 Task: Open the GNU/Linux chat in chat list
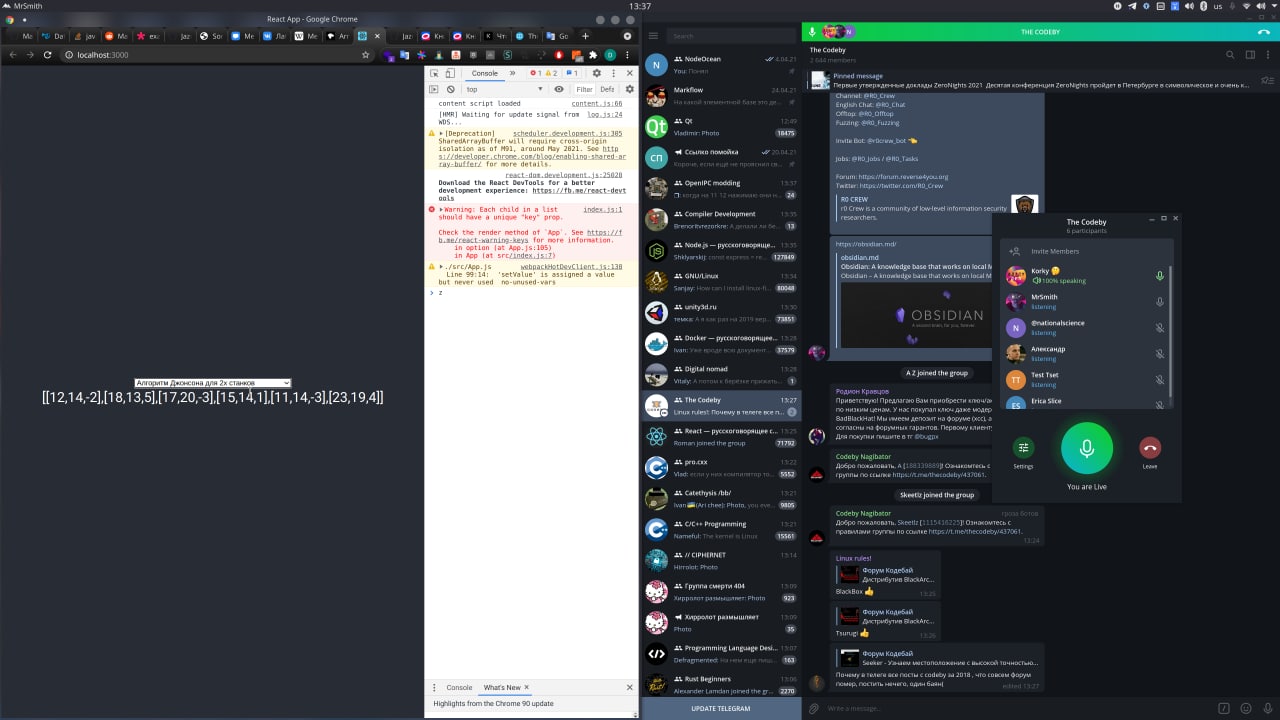(x=721, y=282)
